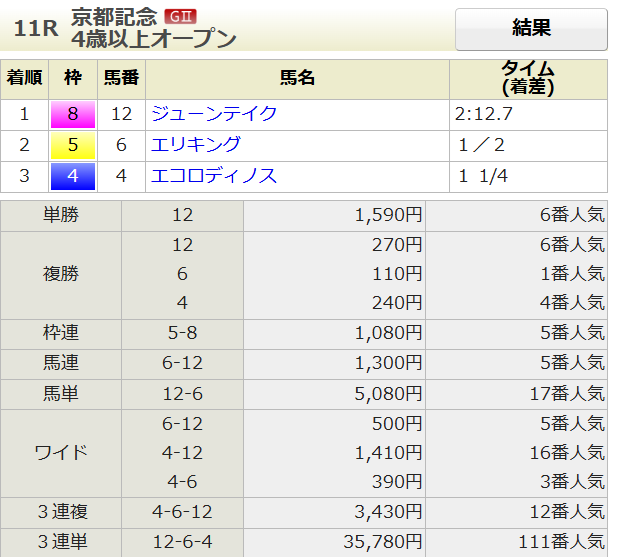
Task: Click the ワイド payout row label
Action: pos(62,453)
